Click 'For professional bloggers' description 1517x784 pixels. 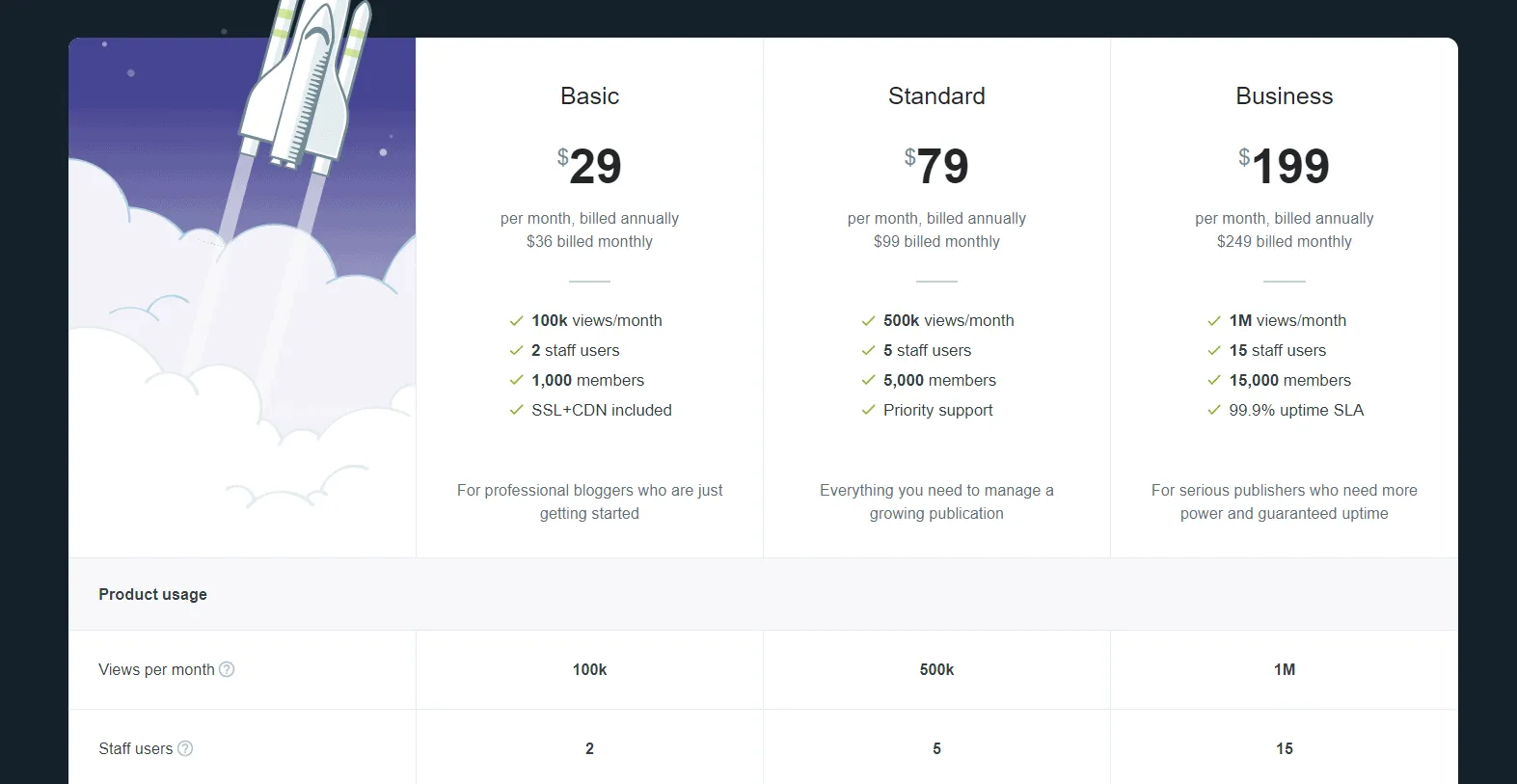coord(589,502)
